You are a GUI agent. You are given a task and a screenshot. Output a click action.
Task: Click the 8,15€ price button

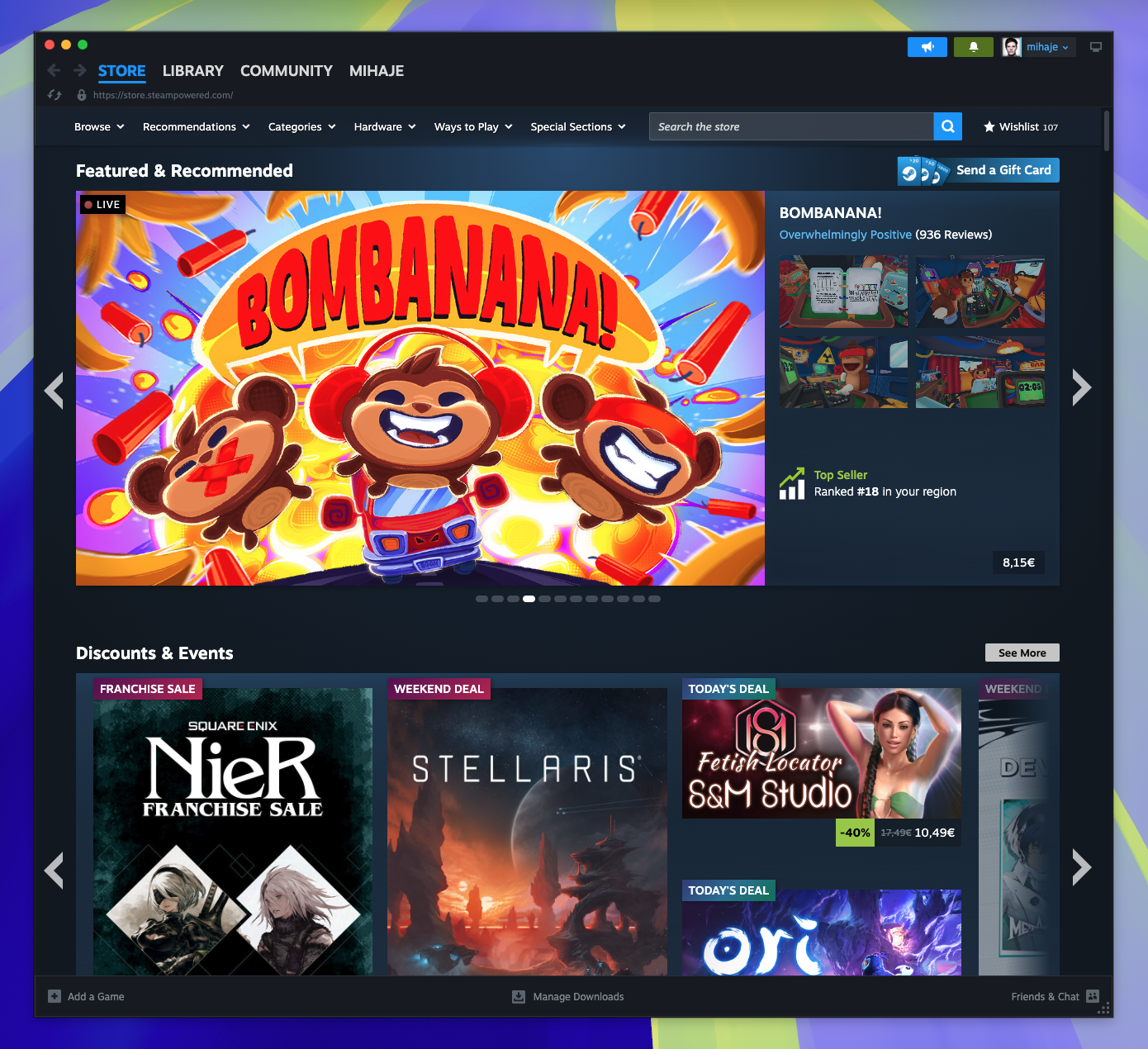click(x=1018, y=562)
